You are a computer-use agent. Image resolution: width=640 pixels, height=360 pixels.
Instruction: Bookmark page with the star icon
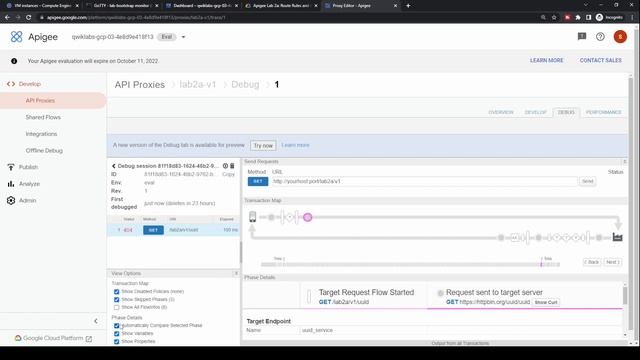pos(554,18)
